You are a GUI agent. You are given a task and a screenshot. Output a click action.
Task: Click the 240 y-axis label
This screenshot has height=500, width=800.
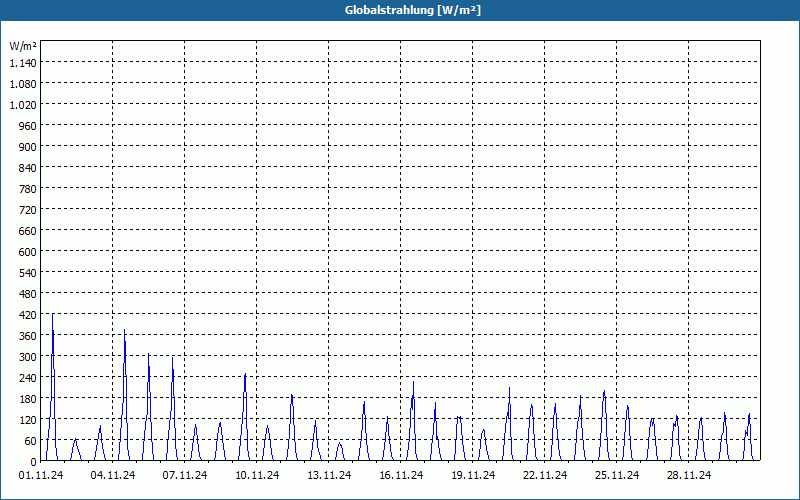click(x=28, y=378)
